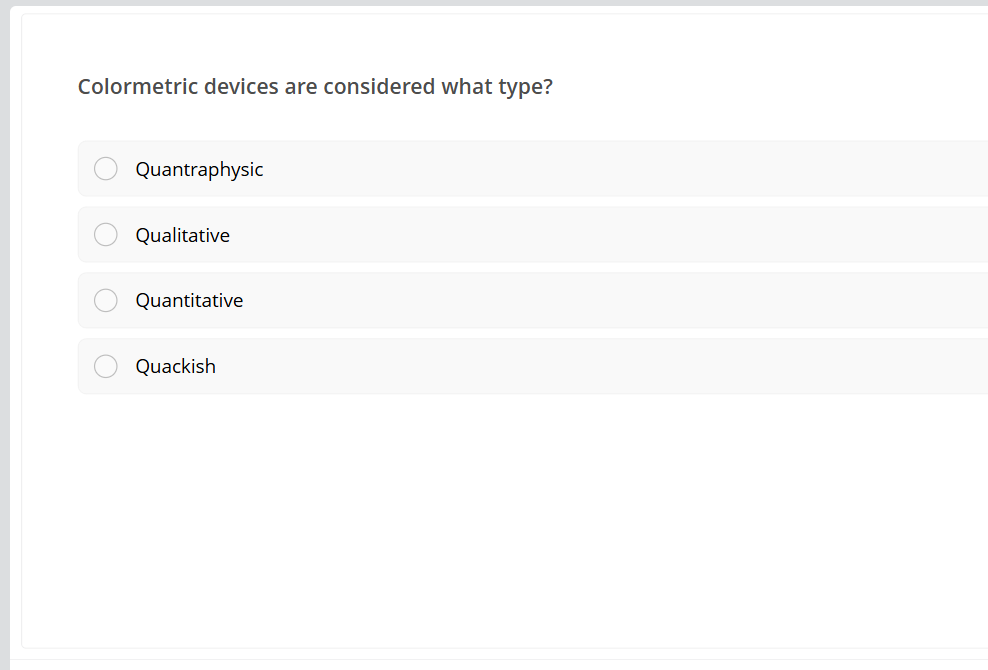Select the Quantitative radio button
Image resolution: width=988 pixels, height=670 pixels.
tap(105, 300)
